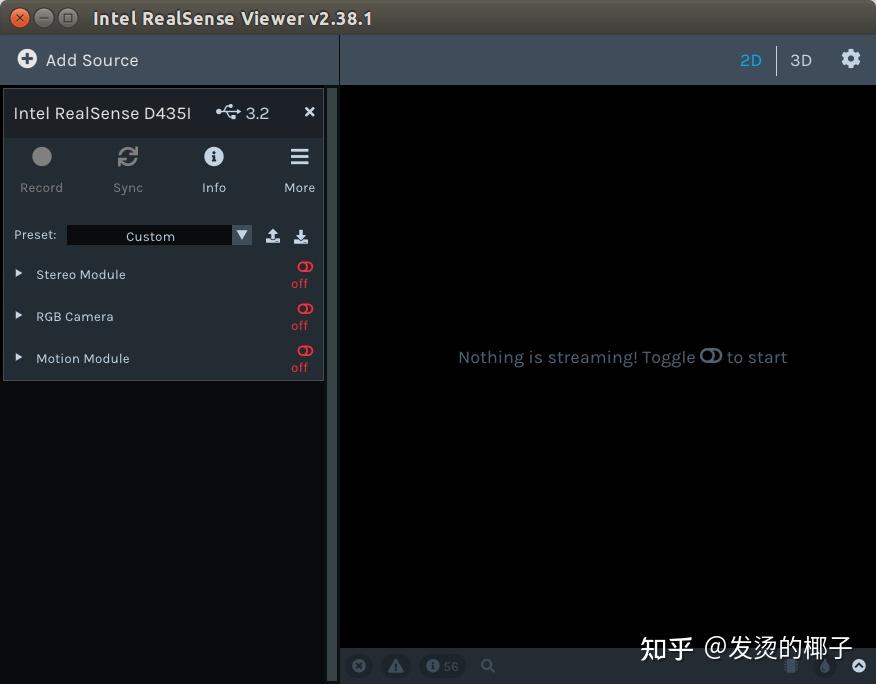
Task: Click the Sync icon
Action: coord(128,157)
